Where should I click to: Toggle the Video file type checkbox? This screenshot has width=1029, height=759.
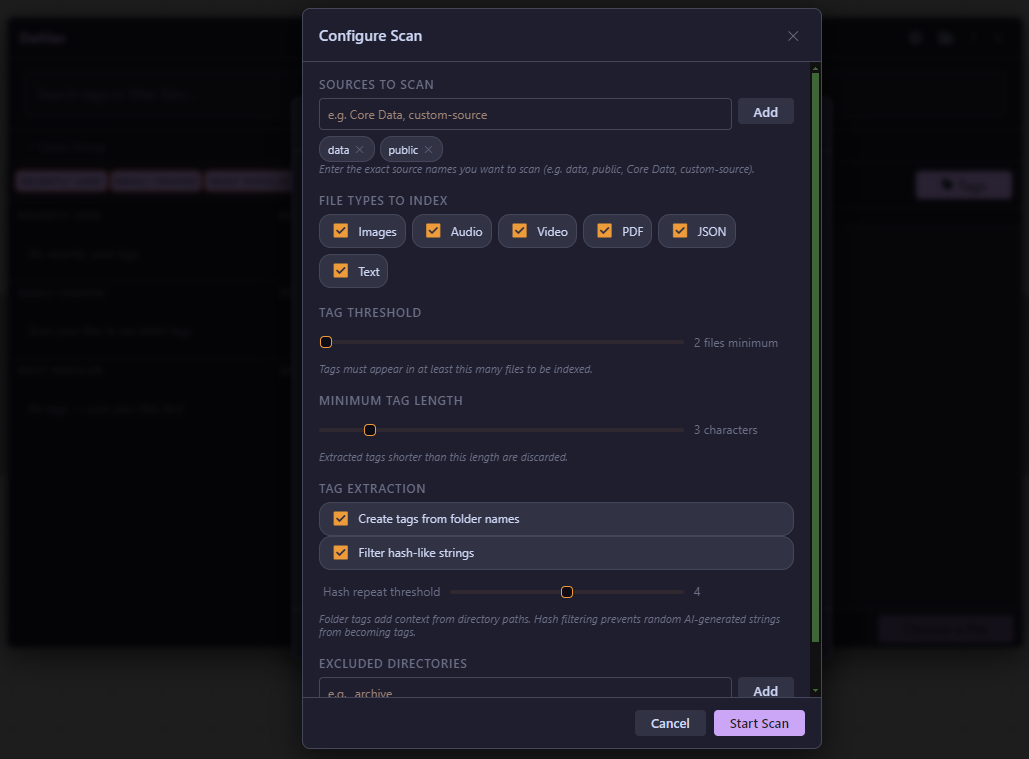click(519, 231)
